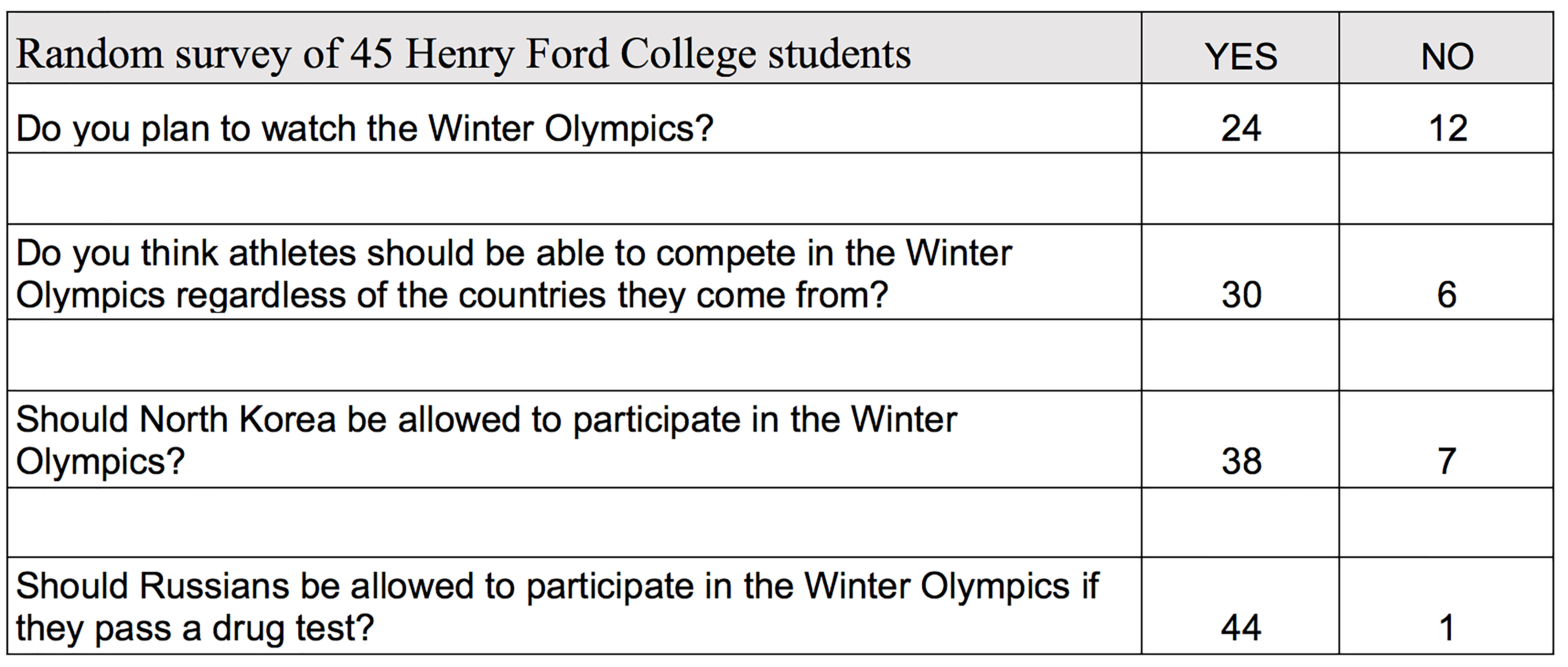Click empty NO cell below value 7
This screenshot has width=1568, height=667.
click(x=1447, y=522)
